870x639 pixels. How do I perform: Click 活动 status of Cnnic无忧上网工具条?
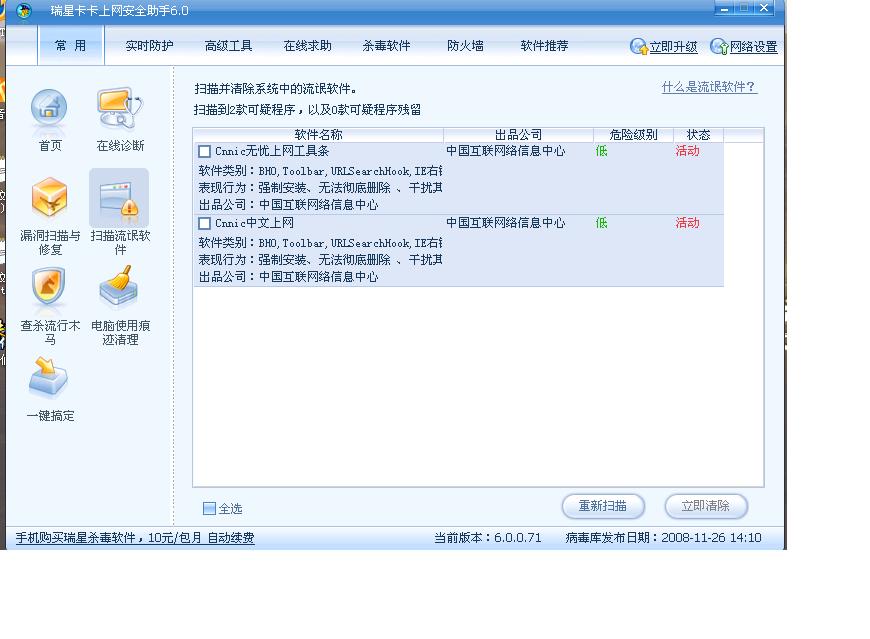click(x=687, y=151)
